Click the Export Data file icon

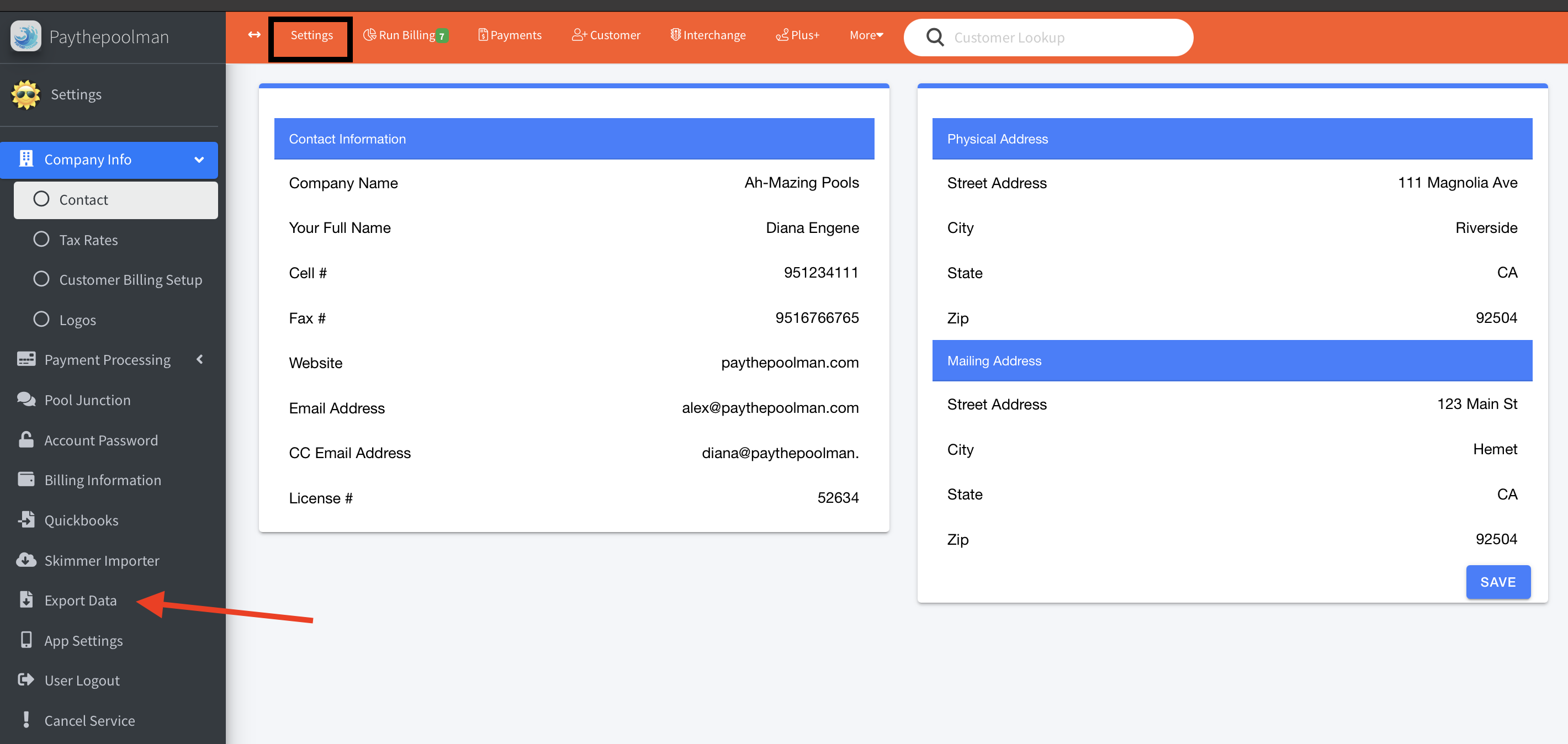point(25,600)
